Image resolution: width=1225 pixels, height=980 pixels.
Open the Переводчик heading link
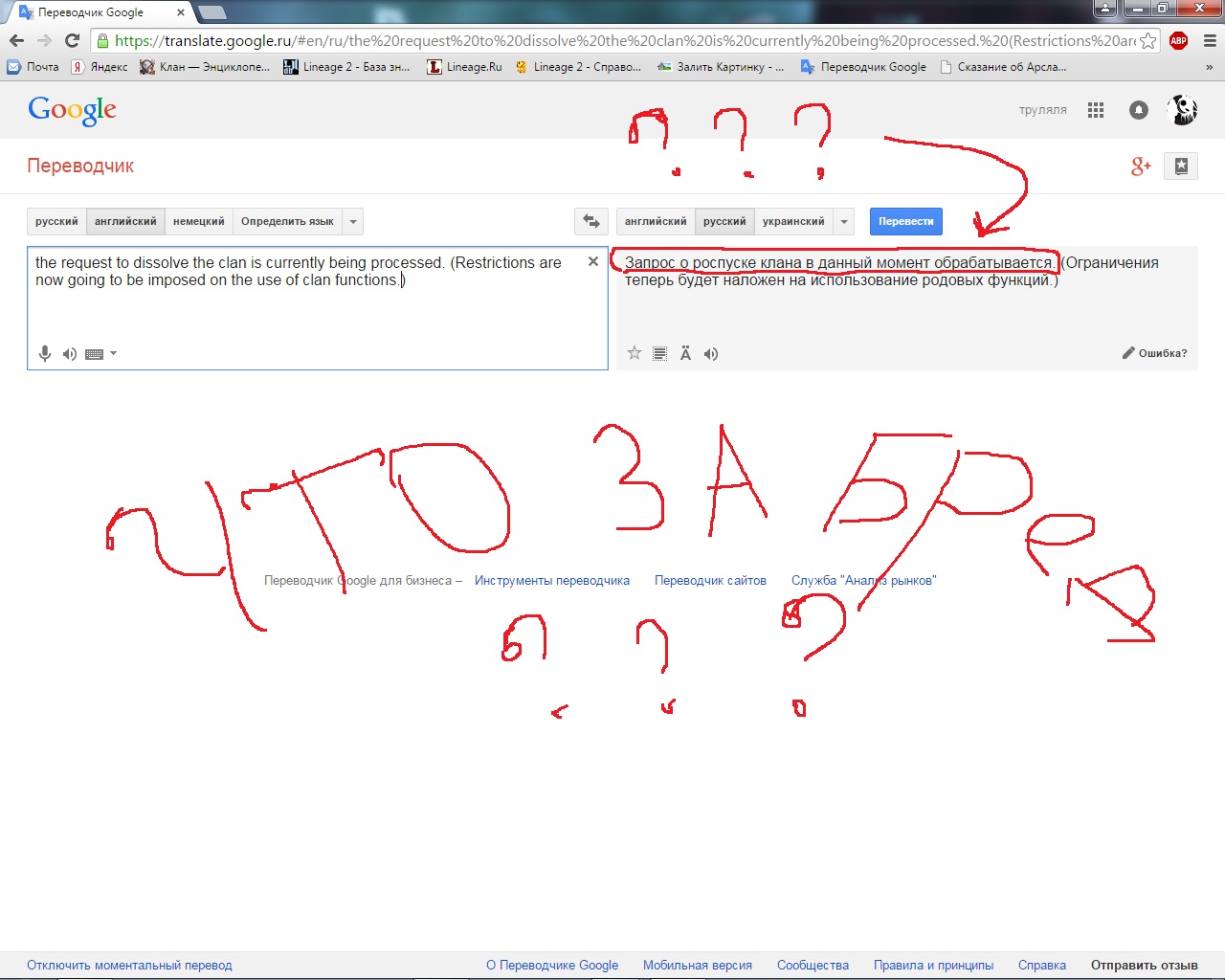(x=80, y=166)
